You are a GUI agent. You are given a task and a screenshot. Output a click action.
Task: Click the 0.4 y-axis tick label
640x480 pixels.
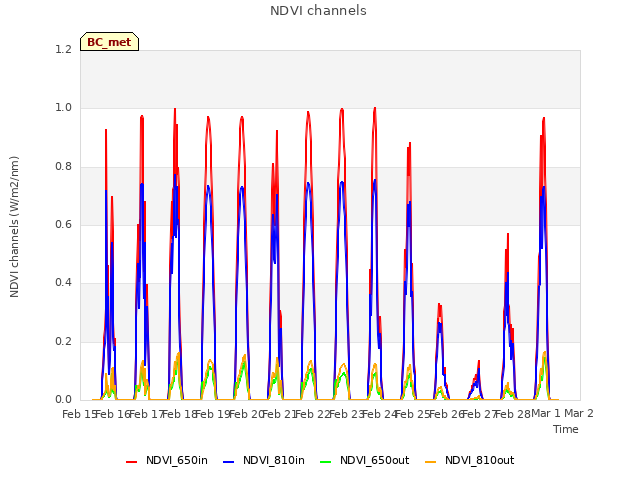63,283
